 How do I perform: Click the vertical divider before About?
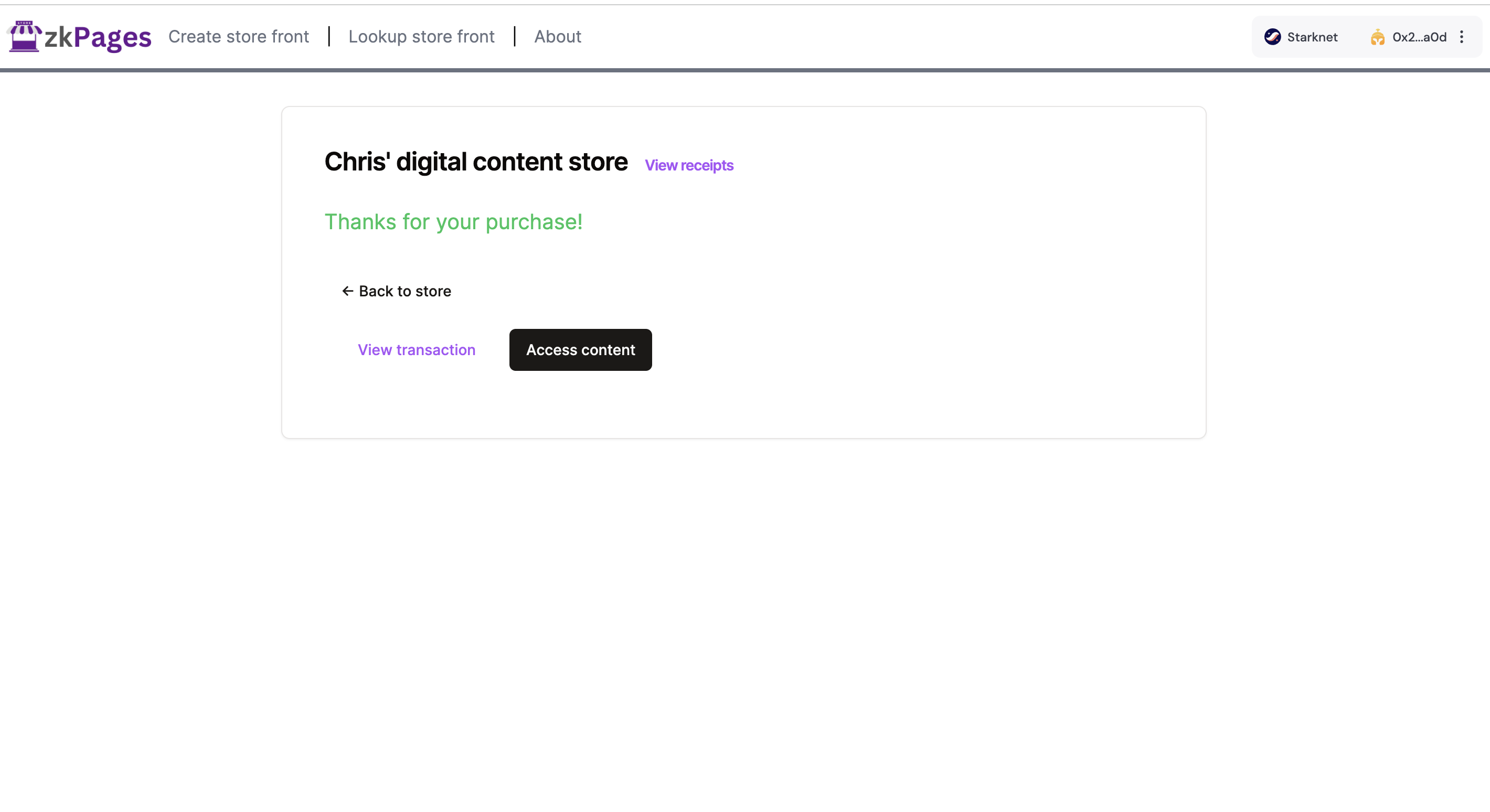tap(514, 36)
